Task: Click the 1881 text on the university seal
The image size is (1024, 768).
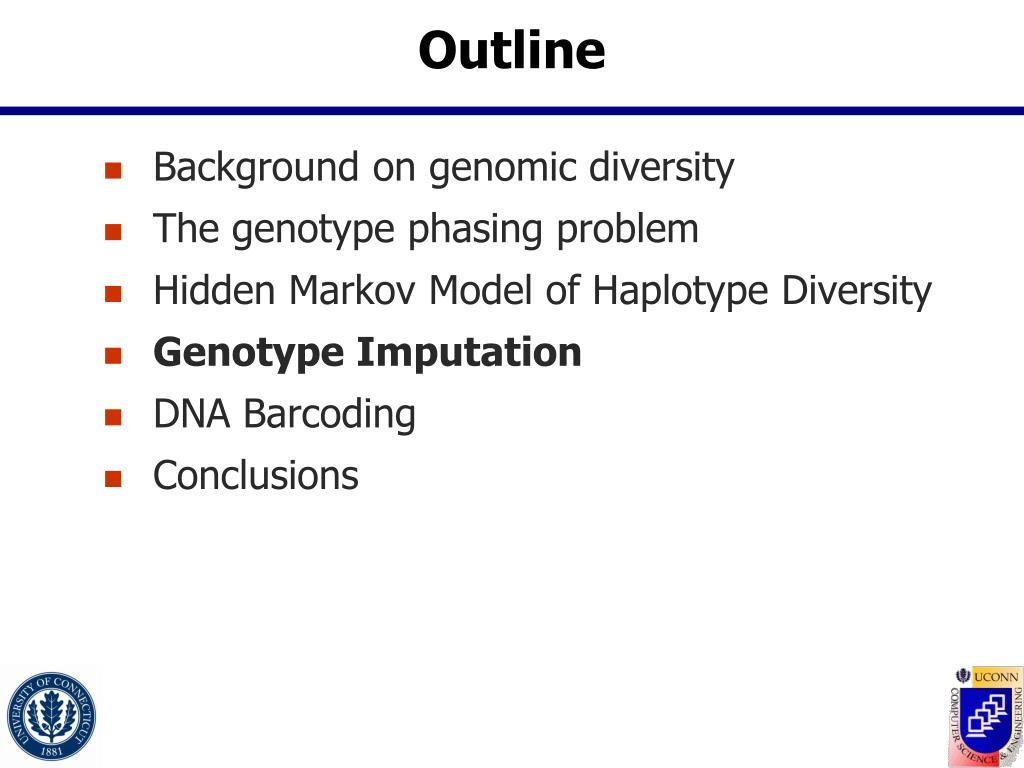Action: coord(52,751)
